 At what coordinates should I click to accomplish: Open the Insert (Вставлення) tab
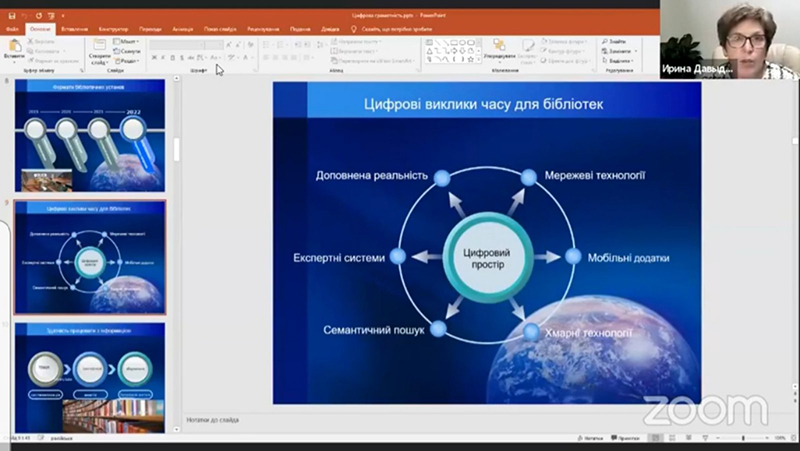tap(74, 29)
